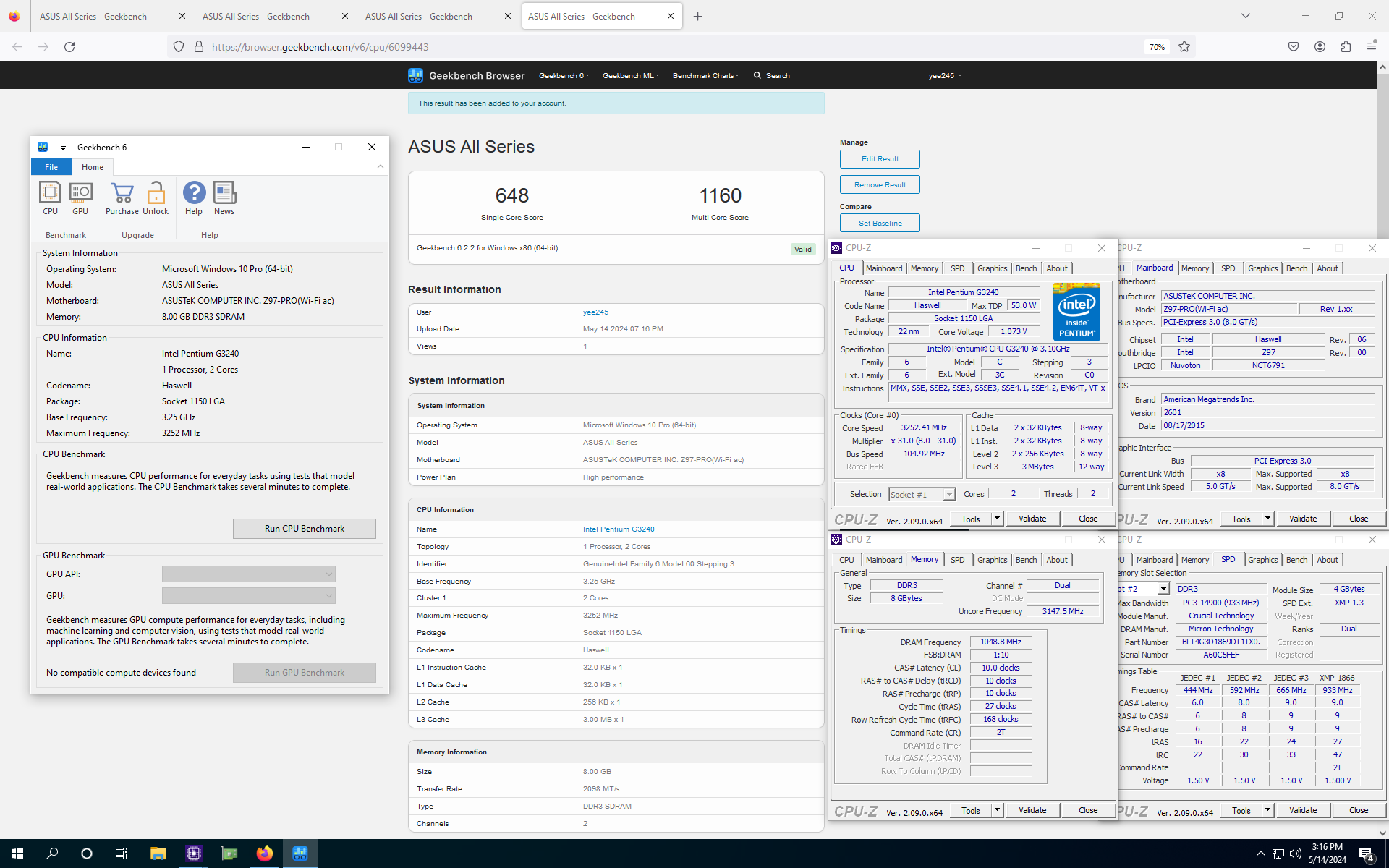Click the Edit Result button

pos(880,159)
